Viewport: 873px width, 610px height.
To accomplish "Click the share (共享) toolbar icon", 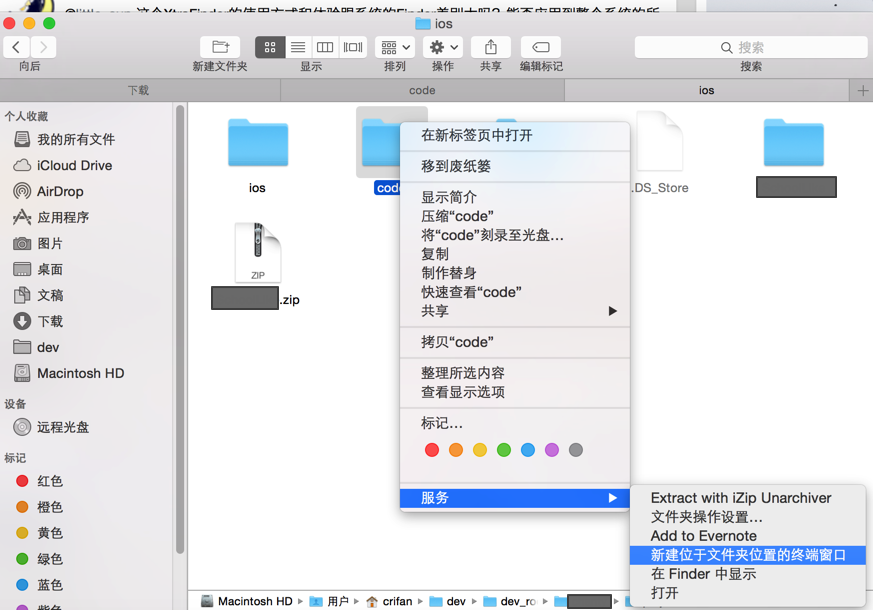I will pos(491,47).
